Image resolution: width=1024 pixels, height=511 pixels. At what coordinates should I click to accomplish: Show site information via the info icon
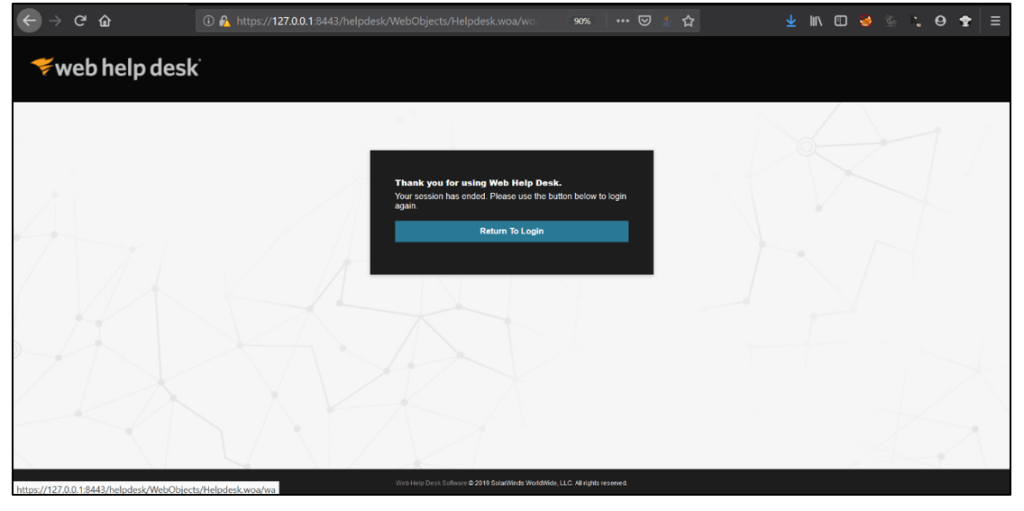(208, 21)
